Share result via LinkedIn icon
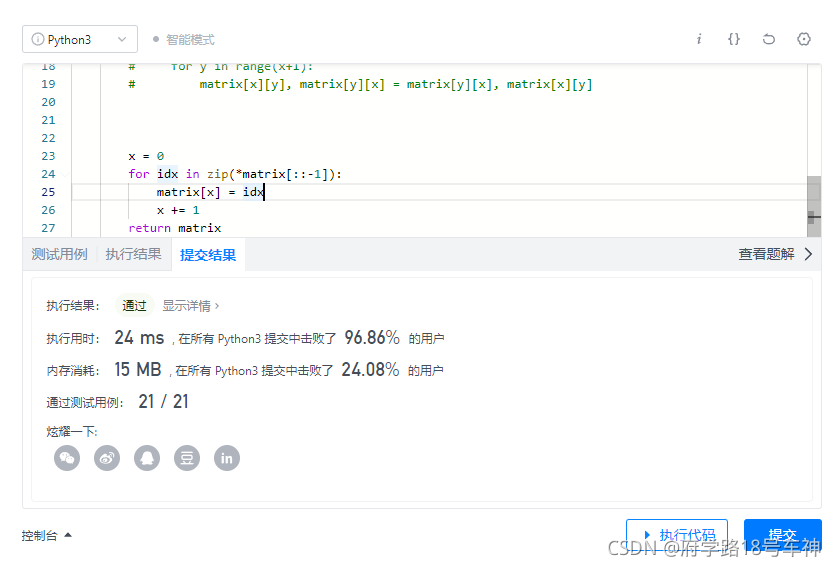This screenshot has height=567, width=836. click(227, 458)
